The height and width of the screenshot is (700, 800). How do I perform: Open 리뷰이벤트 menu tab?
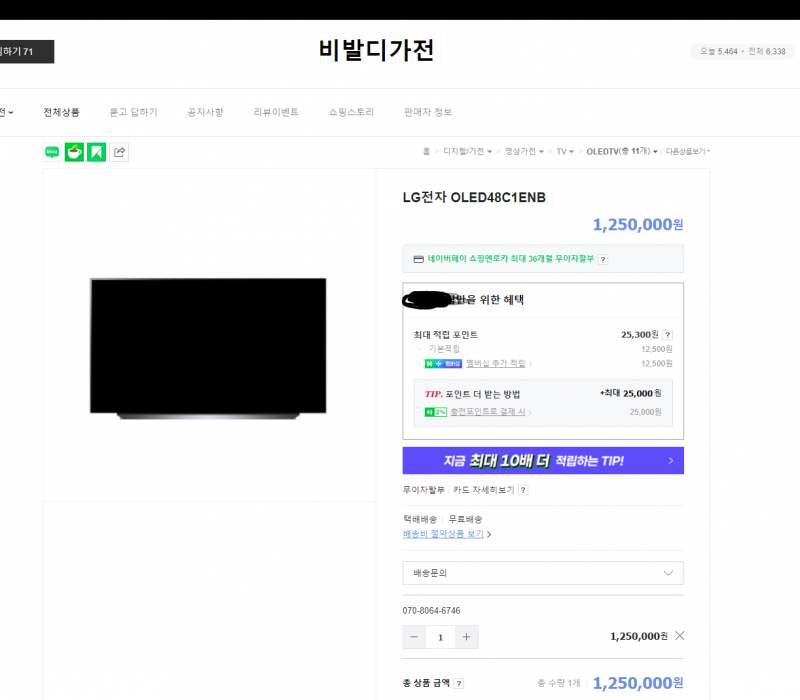[x=276, y=112]
